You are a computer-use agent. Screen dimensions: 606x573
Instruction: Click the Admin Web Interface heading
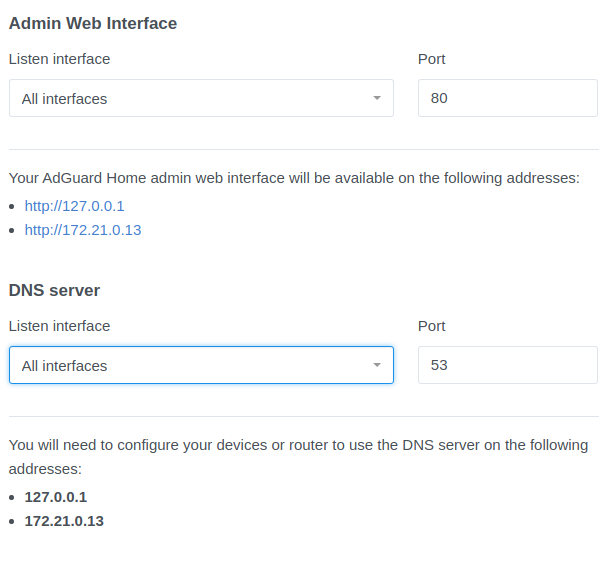pos(93,23)
